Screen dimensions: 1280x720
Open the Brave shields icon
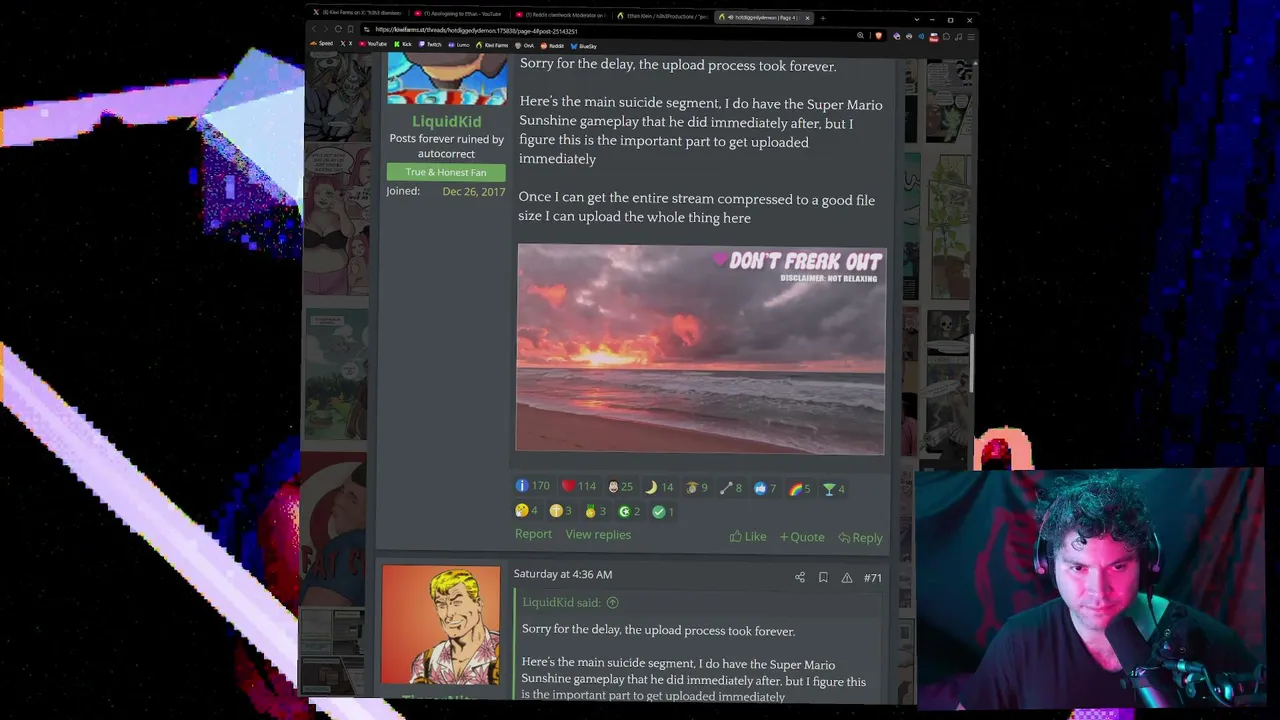878,36
